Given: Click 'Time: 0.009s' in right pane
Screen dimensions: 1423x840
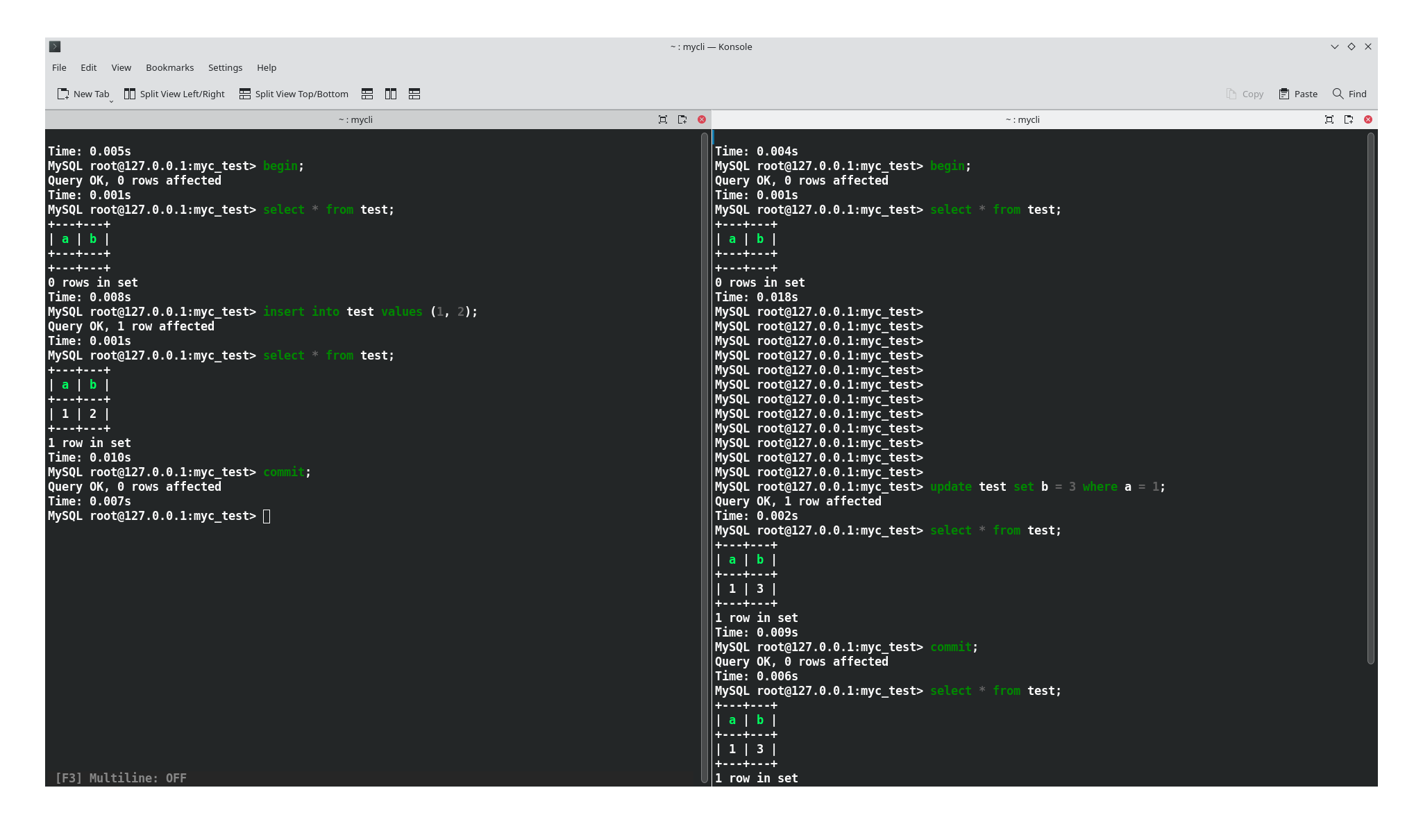Looking at the screenshot, I should point(757,632).
